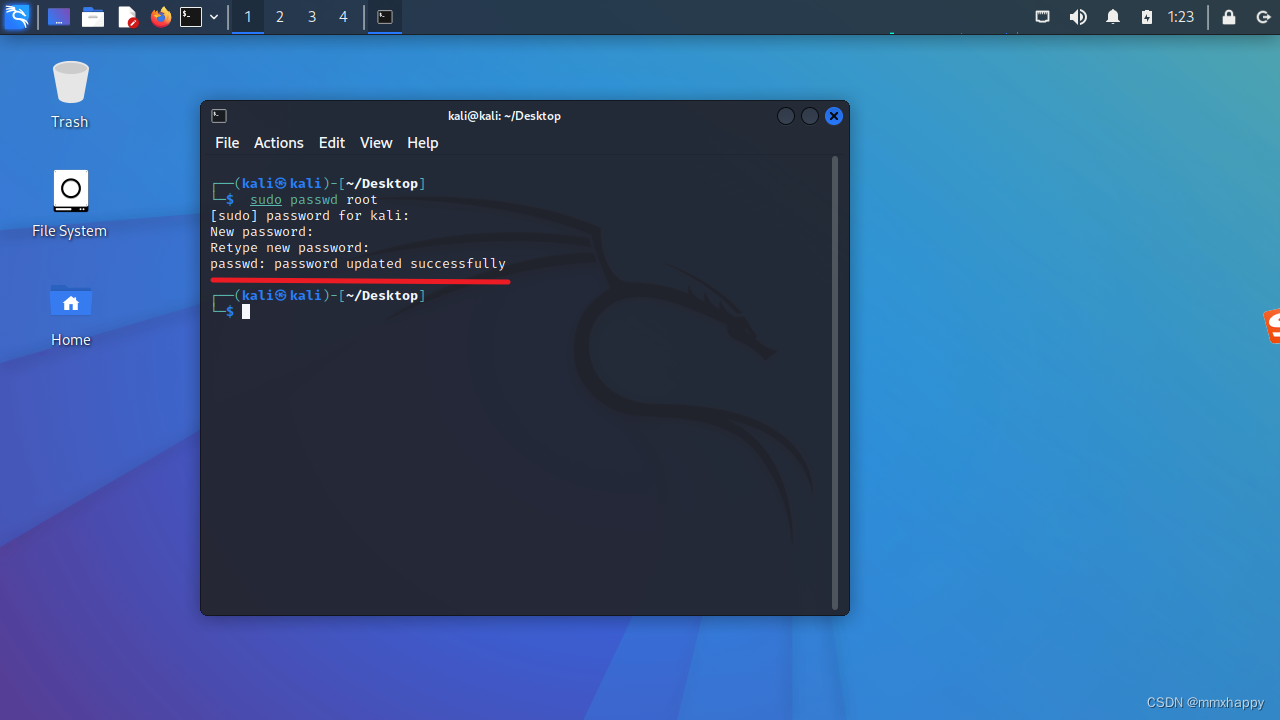
Task: Switch to workspace 2
Action: pyautogui.click(x=280, y=17)
